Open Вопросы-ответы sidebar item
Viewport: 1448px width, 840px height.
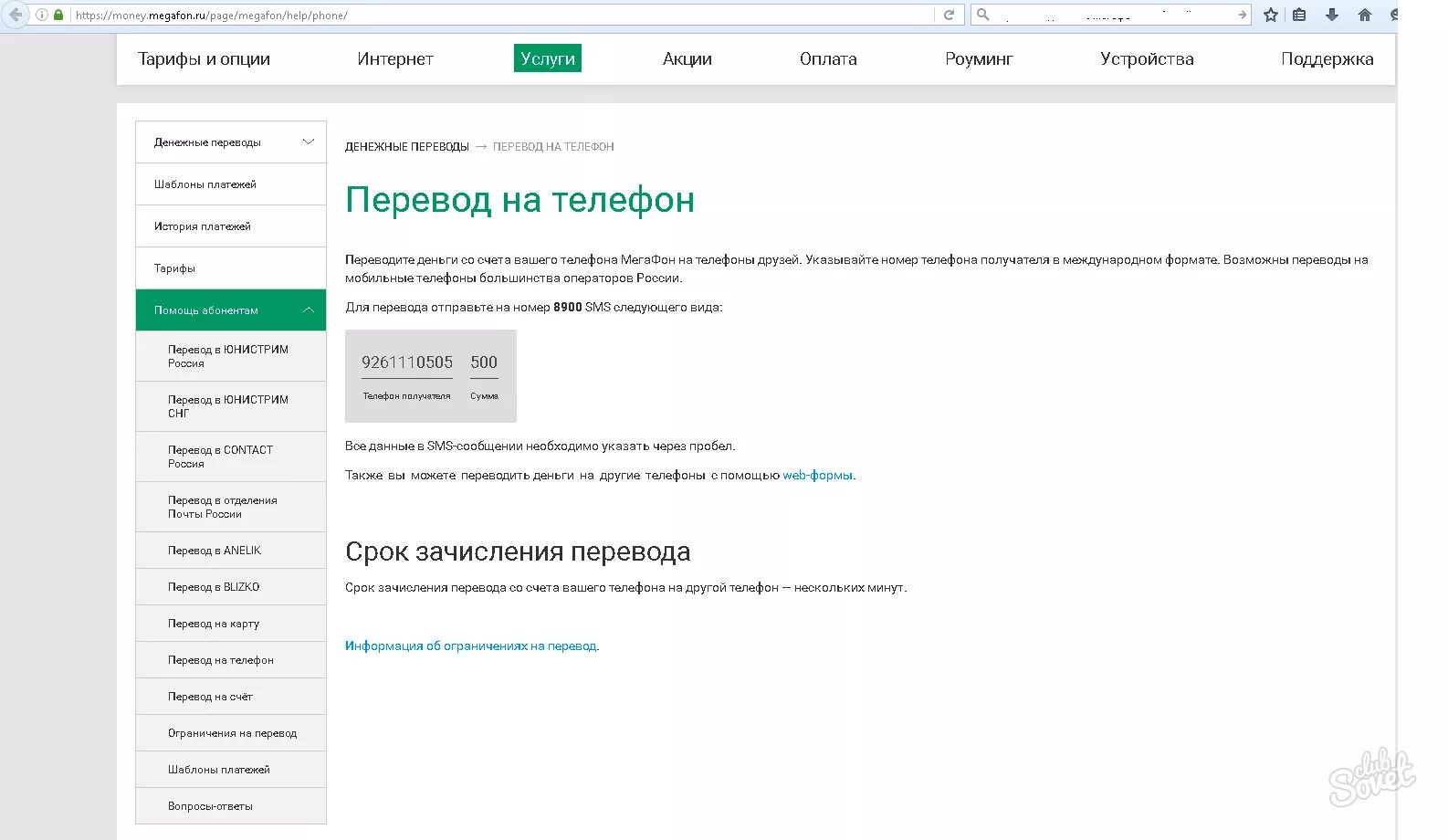(231, 806)
